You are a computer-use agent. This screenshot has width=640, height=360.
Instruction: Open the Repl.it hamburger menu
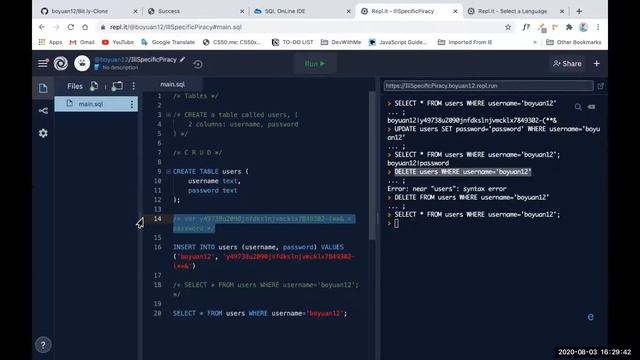(43, 63)
